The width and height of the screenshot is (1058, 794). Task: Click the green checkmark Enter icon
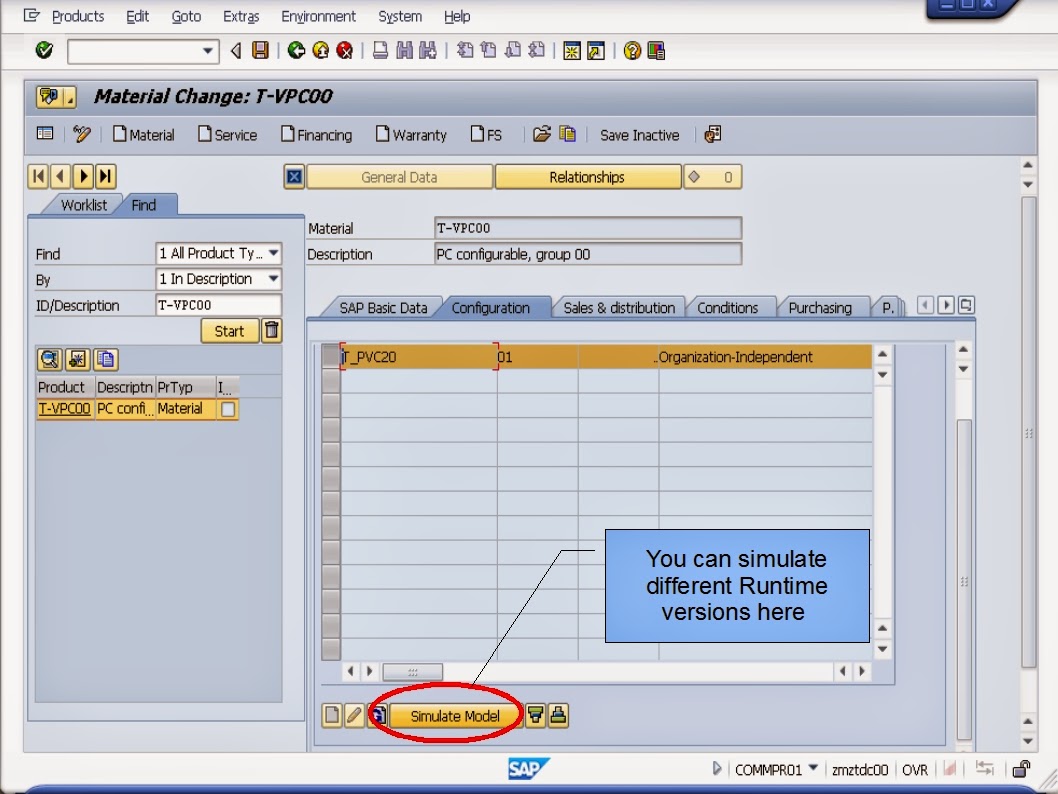coord(42,51)
